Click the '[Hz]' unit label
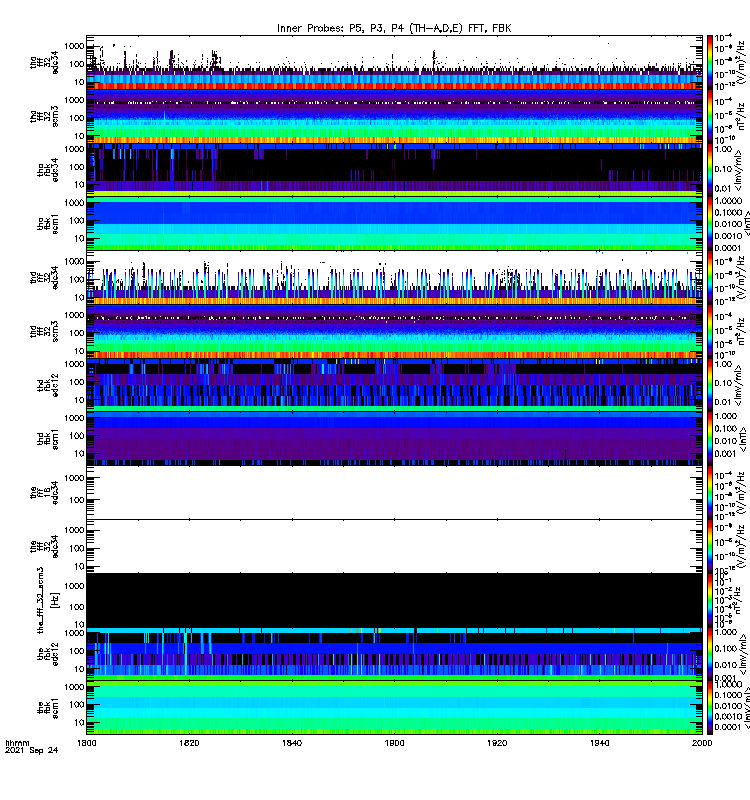Viewport: 750px width, 800px height. [x=55, y=600]
